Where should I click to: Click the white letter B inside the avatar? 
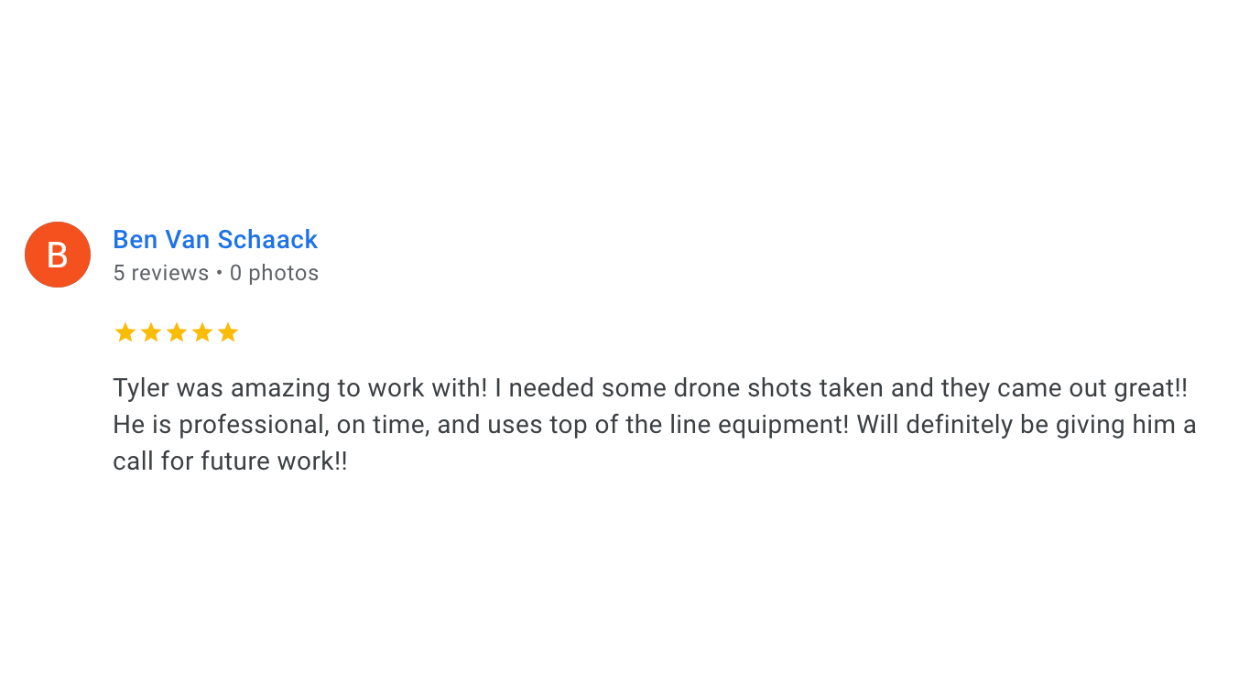[58, 256]
